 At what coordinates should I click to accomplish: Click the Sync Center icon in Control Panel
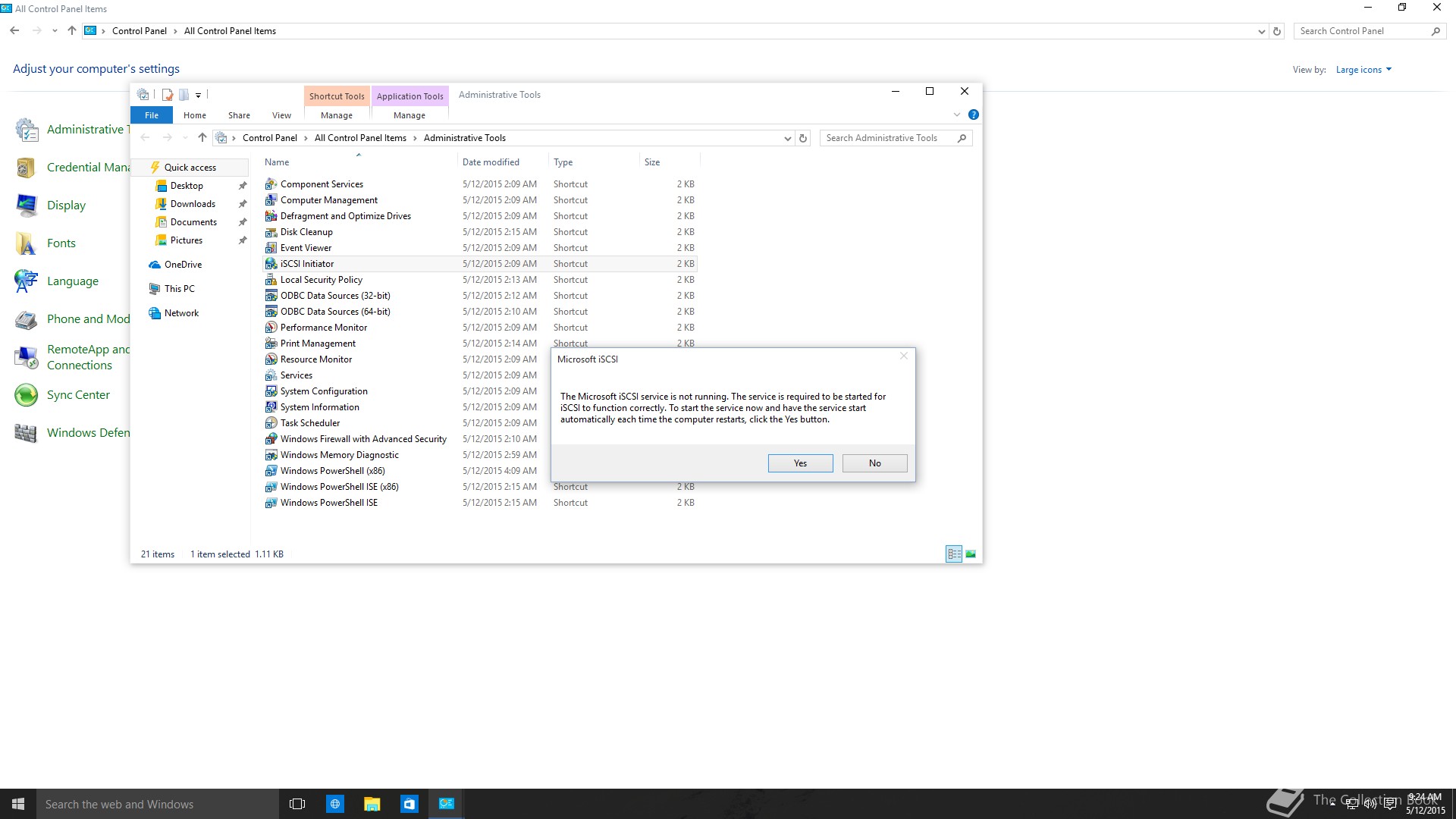click(x=27, y=395)
